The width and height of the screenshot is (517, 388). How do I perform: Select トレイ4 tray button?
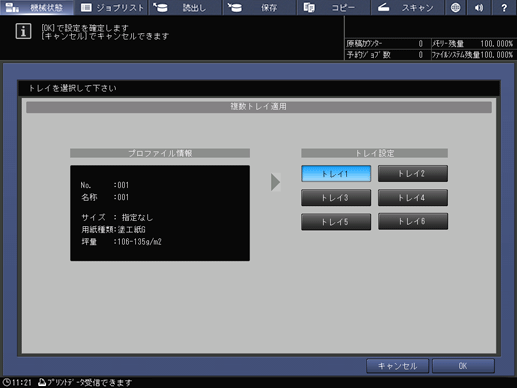click(413, 198)
